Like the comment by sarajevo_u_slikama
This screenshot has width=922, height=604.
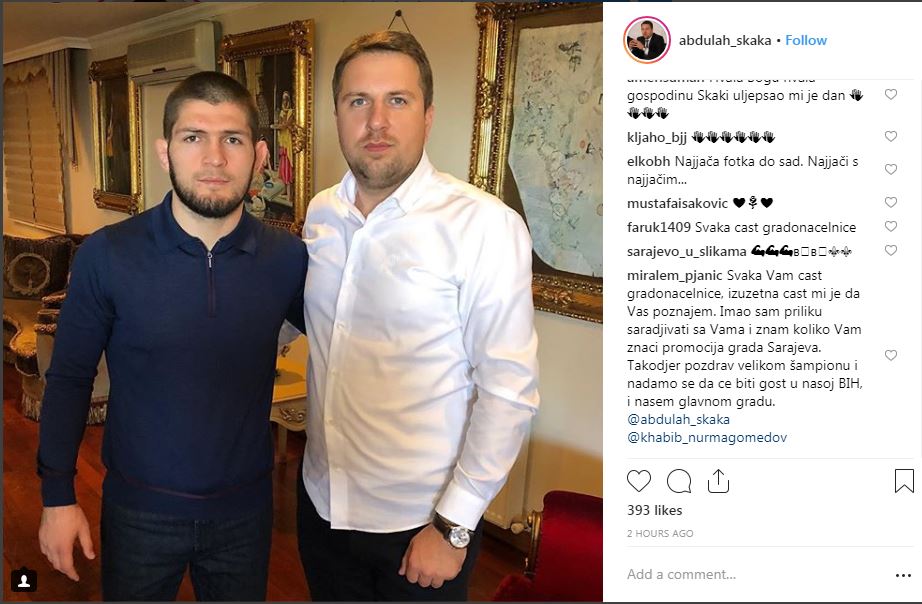pos(891,251)
